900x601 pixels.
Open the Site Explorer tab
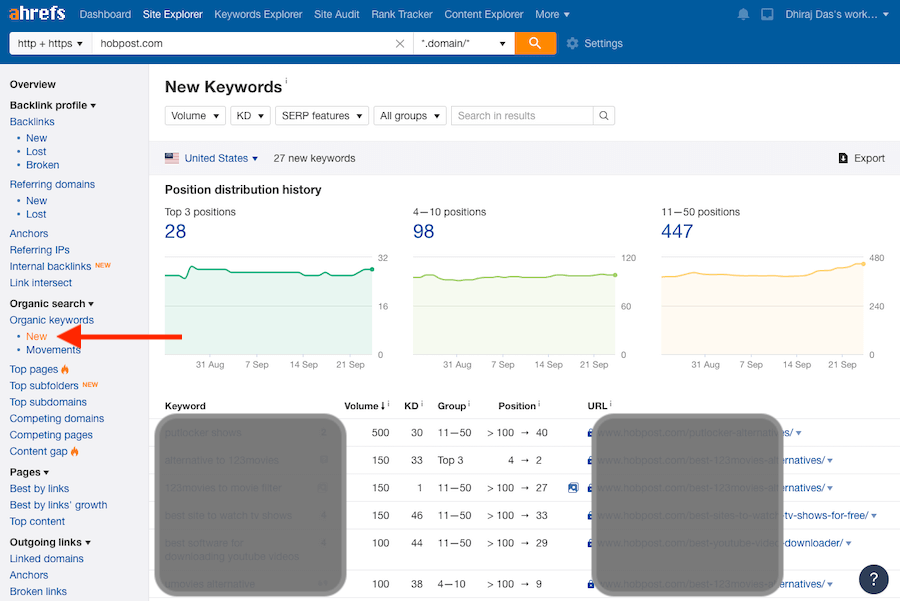(x=173, y=14)
